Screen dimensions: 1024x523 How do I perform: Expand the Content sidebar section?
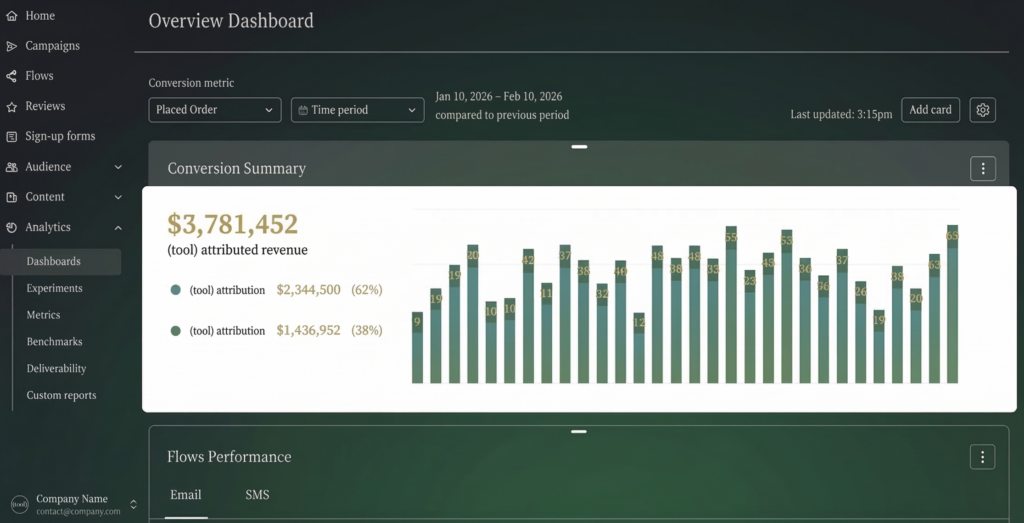tap(118, 197)
